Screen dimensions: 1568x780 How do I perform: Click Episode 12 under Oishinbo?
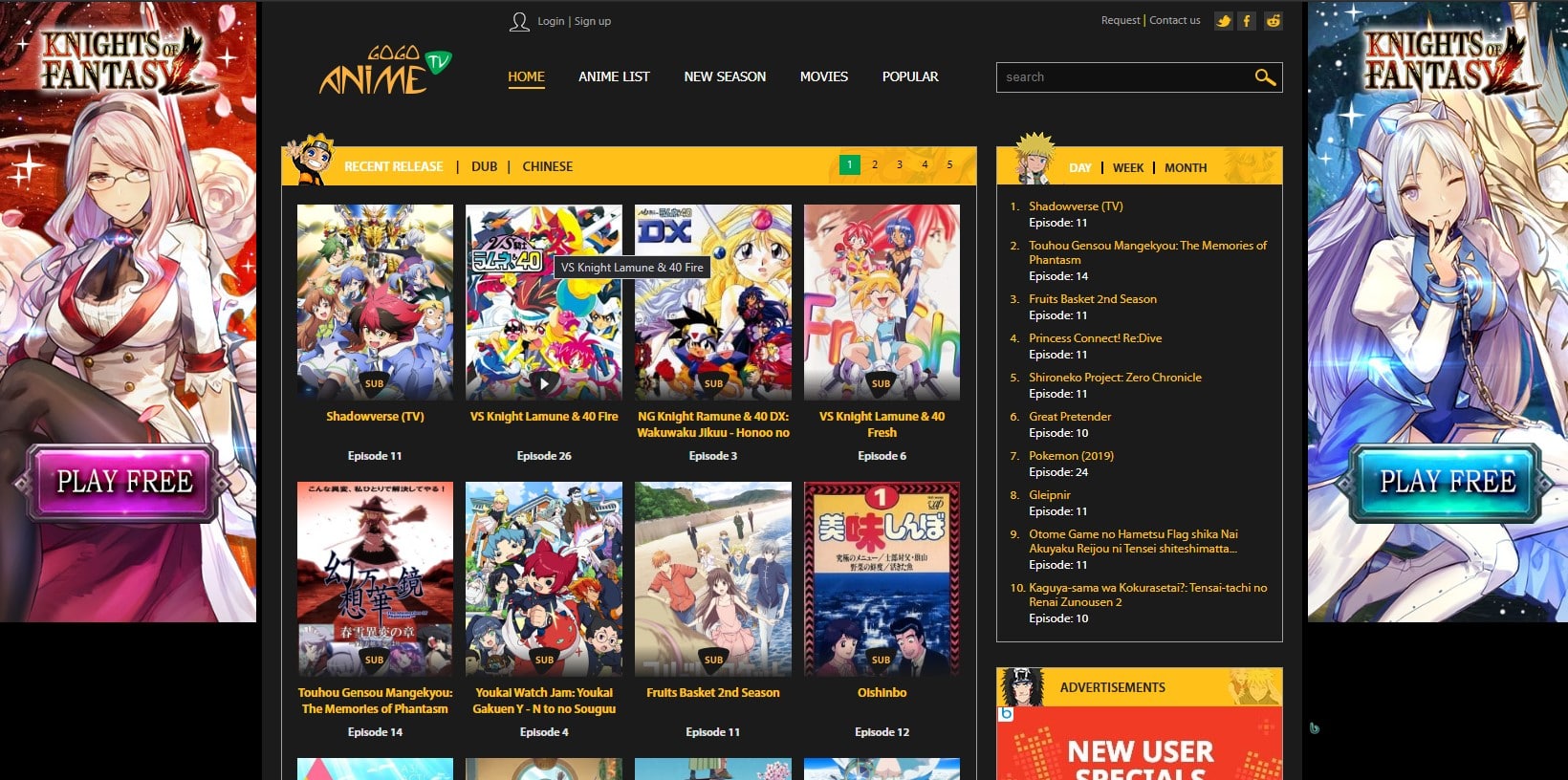click(x=882, y=732)
